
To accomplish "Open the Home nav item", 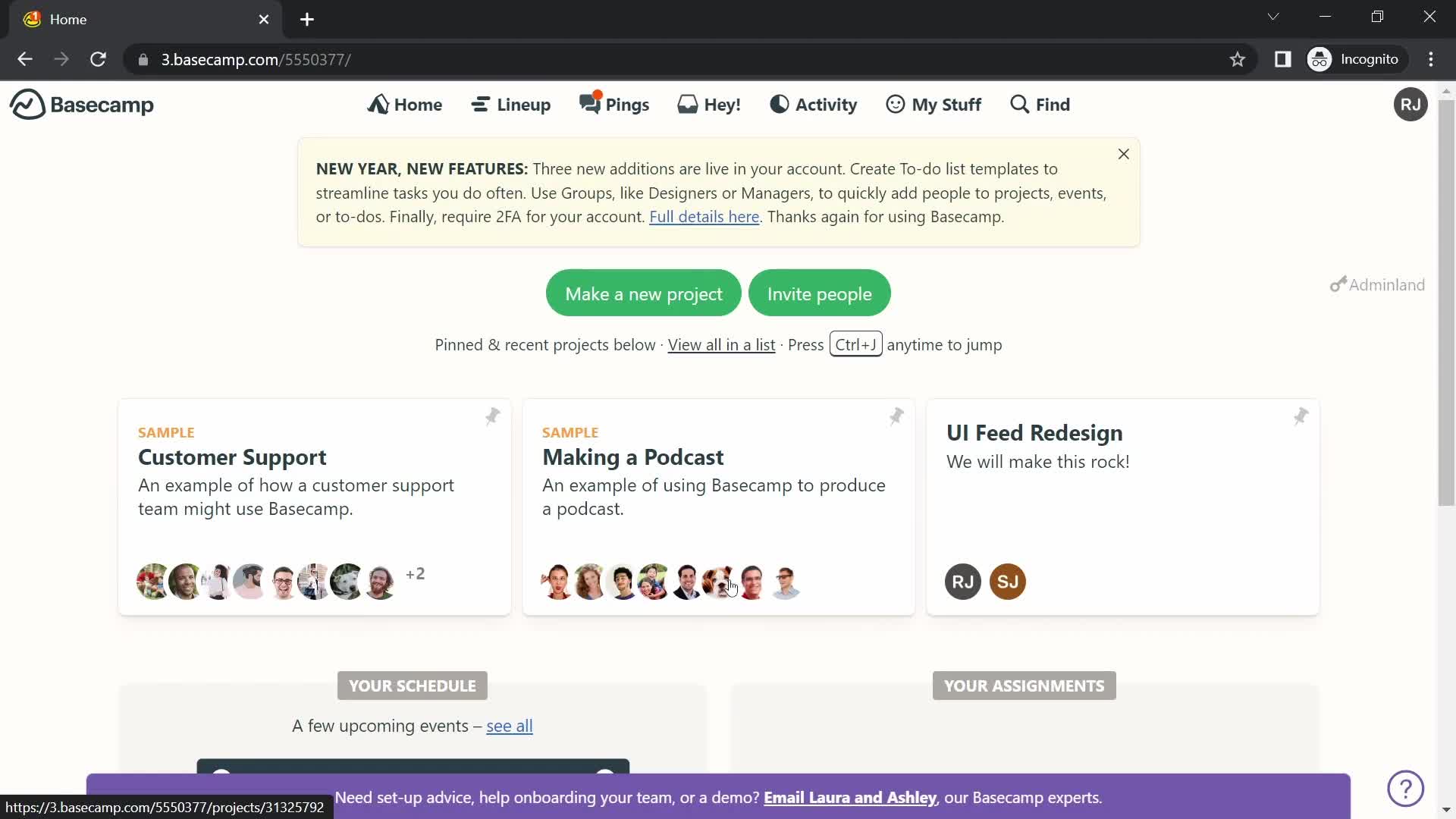I will [405, 105].
